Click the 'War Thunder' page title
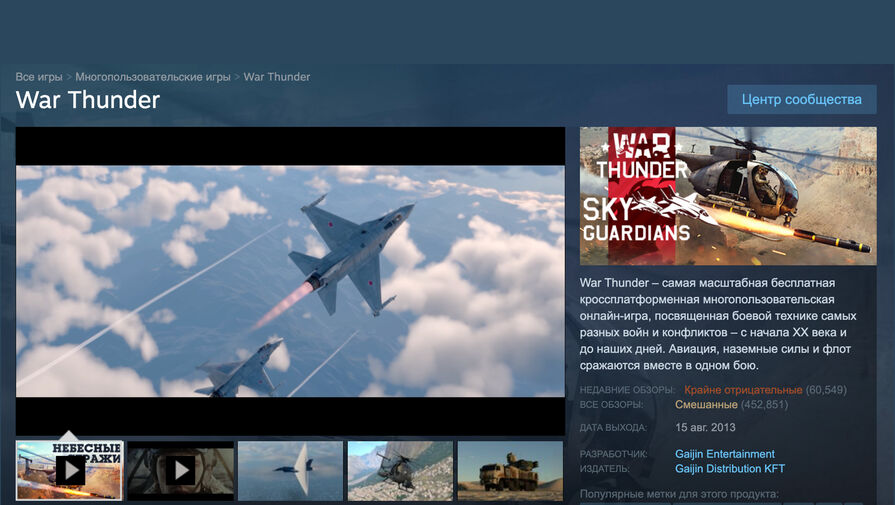 tap(88, 100)
